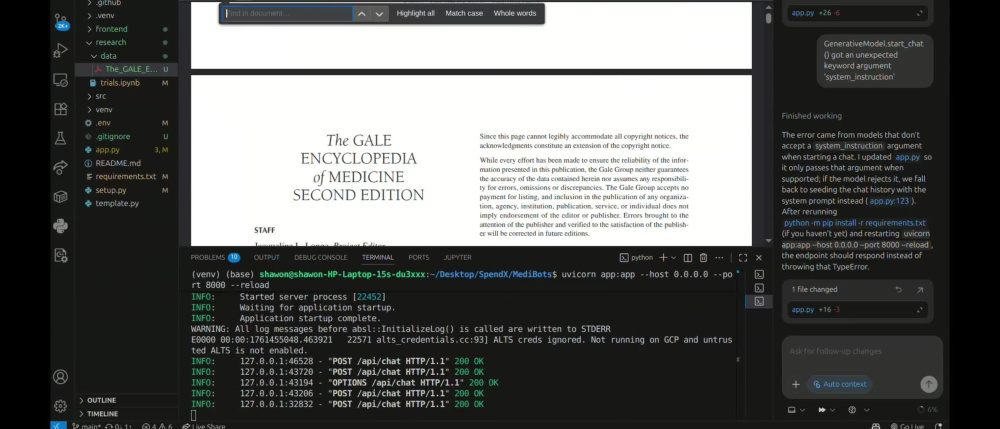This screenshot has height=429, width=1000.
Task: Open Live Share icon in activity bar
Action: pyautogui.click(x=61, y=167)
